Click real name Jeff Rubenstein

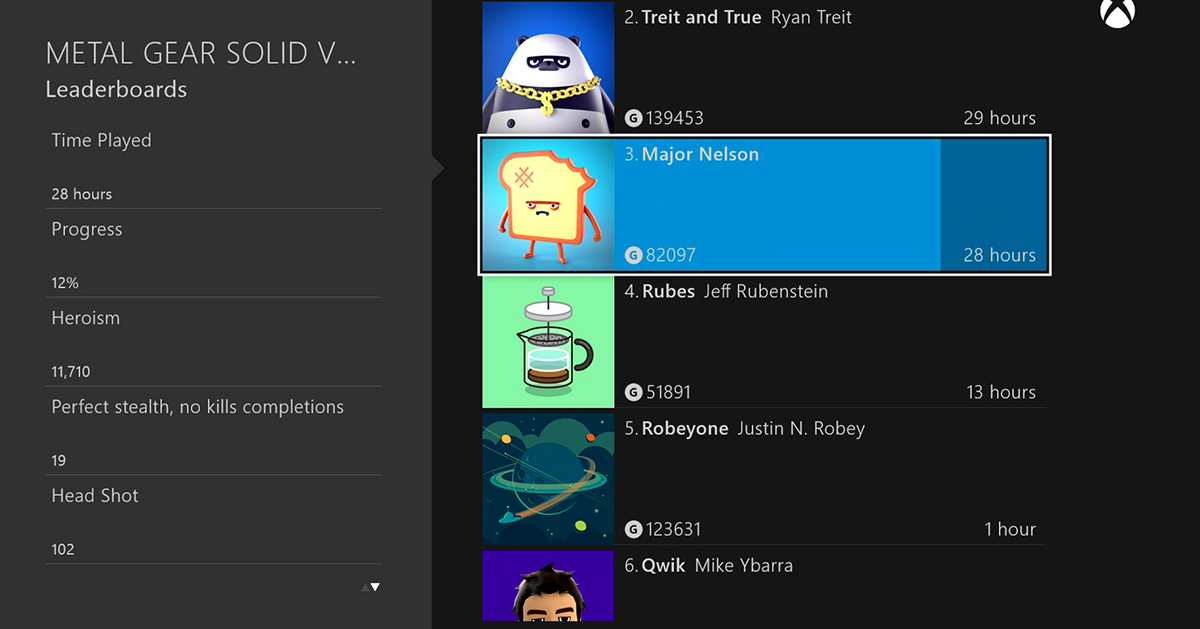tap(766, 291)
